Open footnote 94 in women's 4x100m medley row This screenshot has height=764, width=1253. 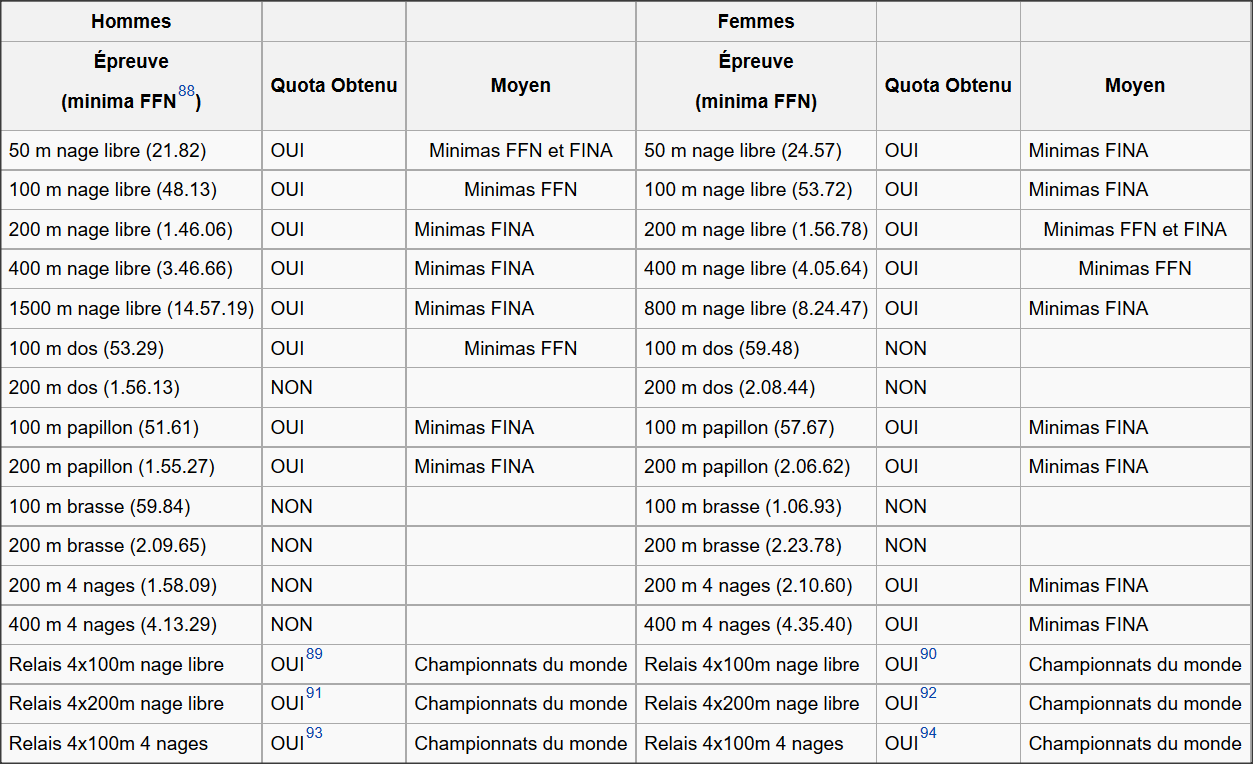click(x=928, y=733)
